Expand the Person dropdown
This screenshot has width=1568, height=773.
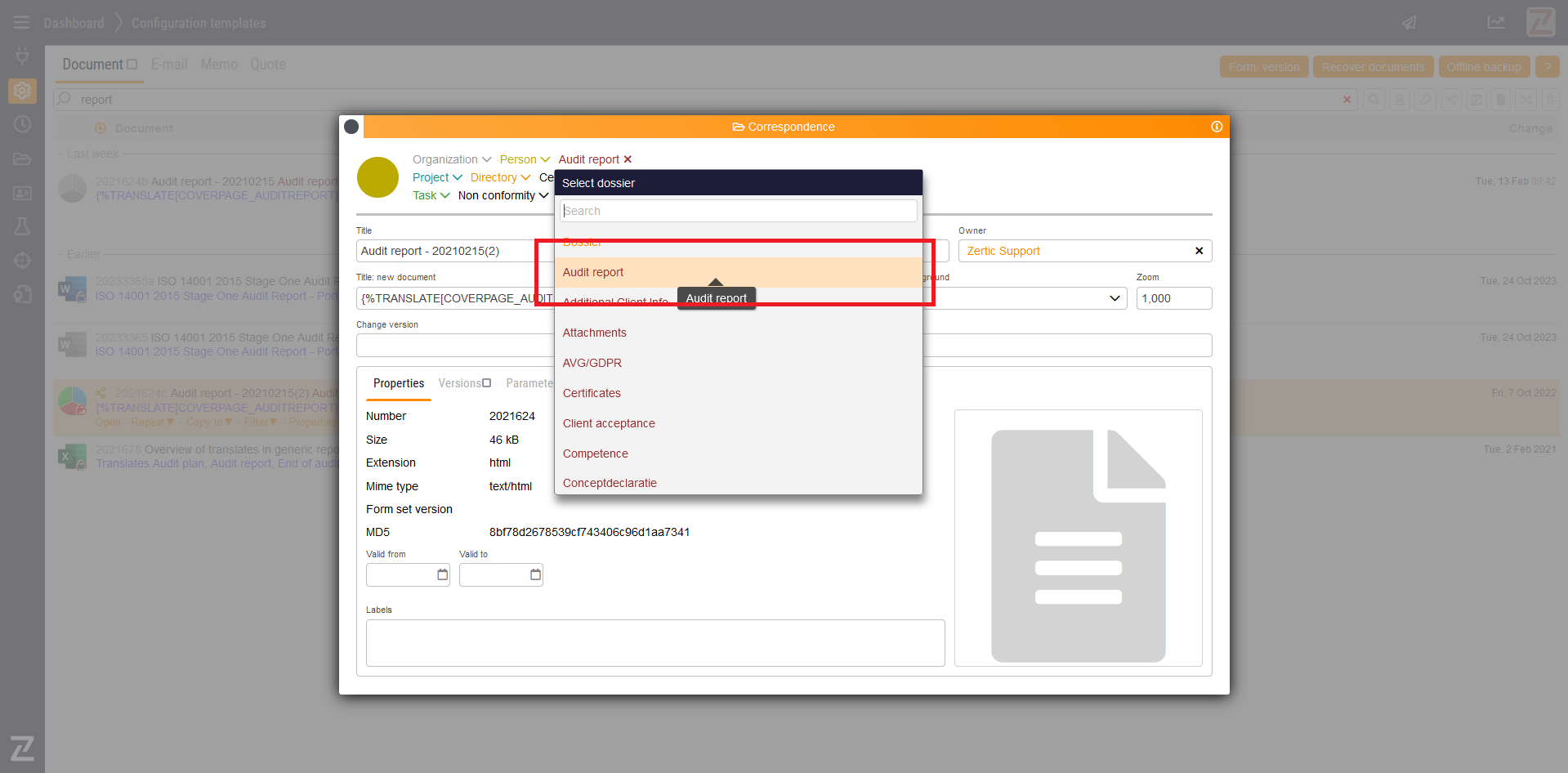coord(525,159)
